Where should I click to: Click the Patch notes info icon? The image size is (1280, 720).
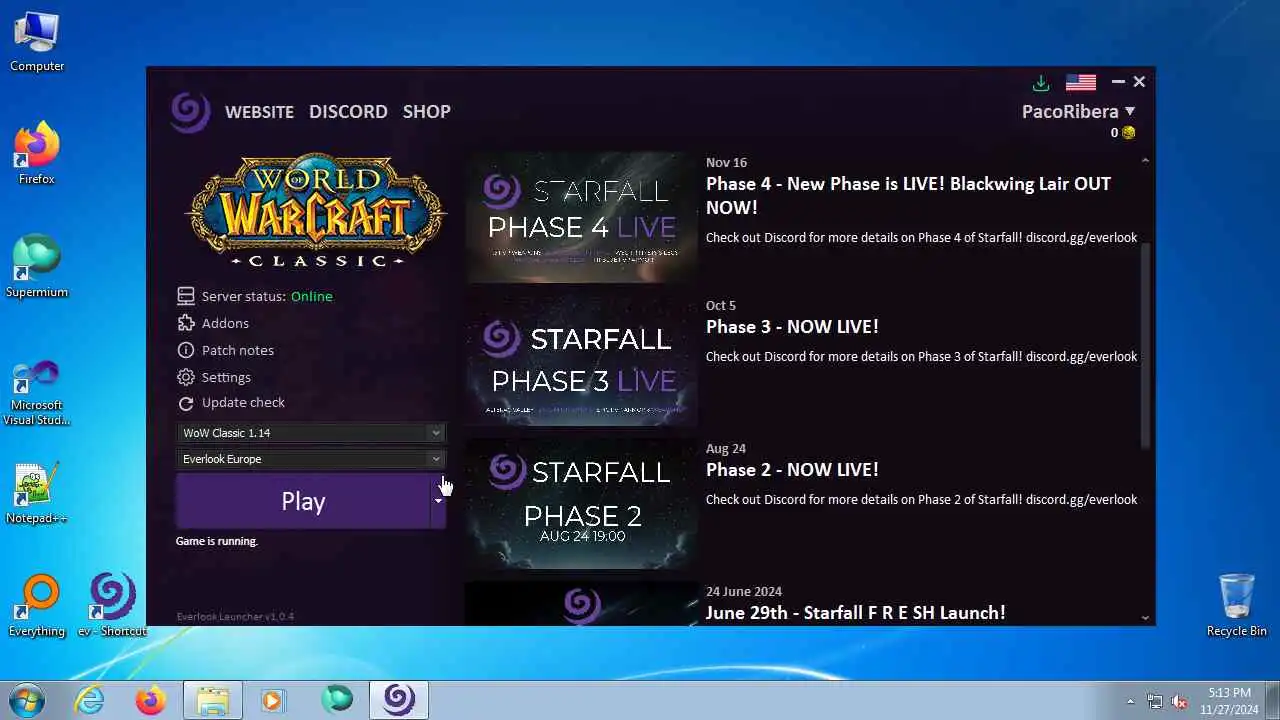pos(186,350)
